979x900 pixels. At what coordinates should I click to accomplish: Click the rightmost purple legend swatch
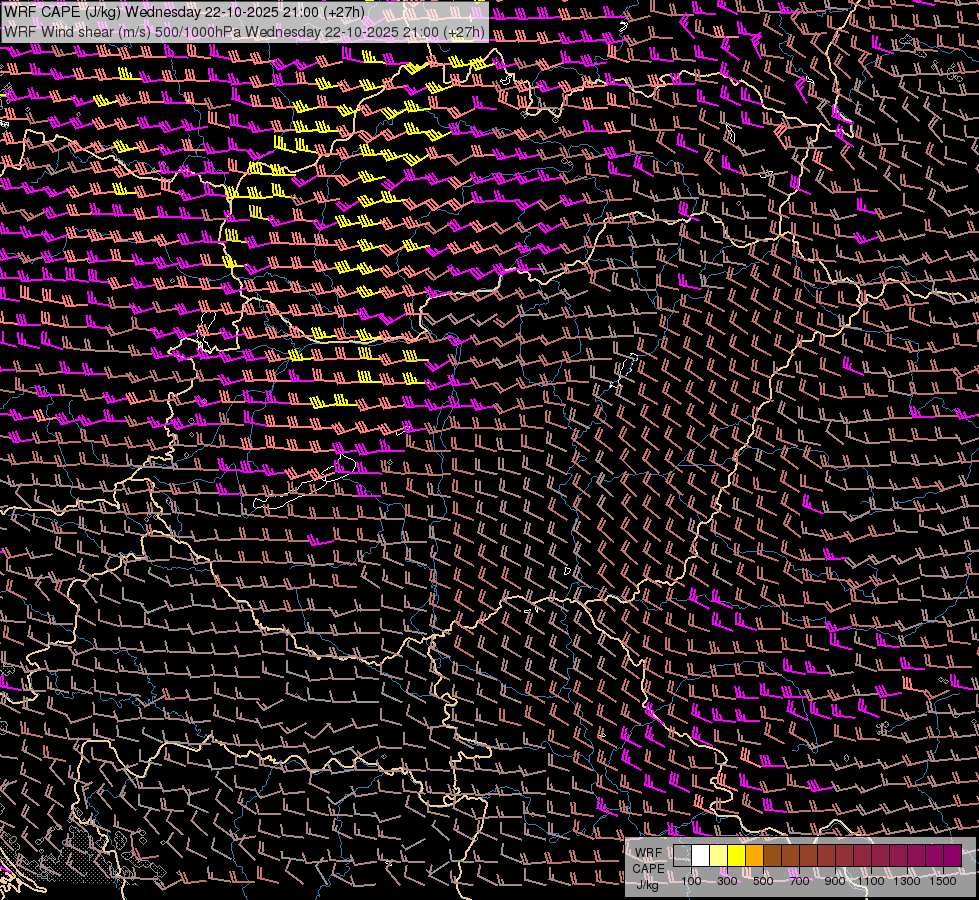click(x=952, y=856)
